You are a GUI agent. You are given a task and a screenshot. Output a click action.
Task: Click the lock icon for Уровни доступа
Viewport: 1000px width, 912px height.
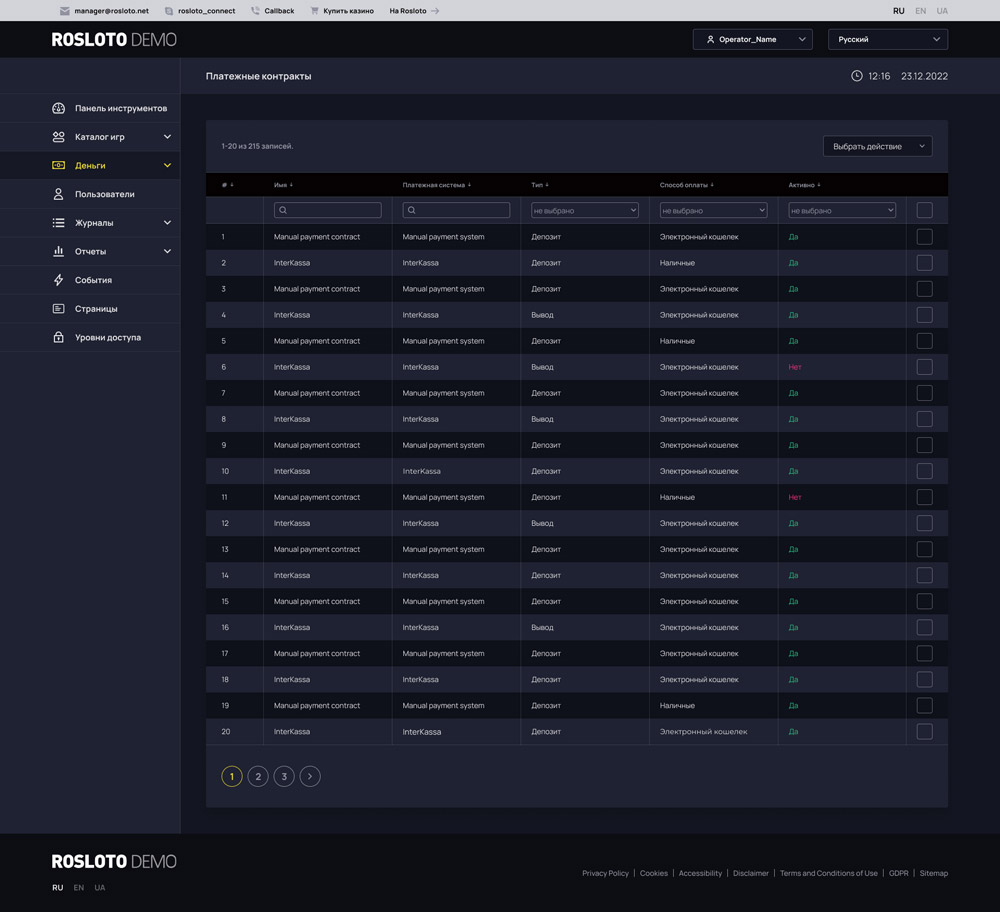pos(58,337)
